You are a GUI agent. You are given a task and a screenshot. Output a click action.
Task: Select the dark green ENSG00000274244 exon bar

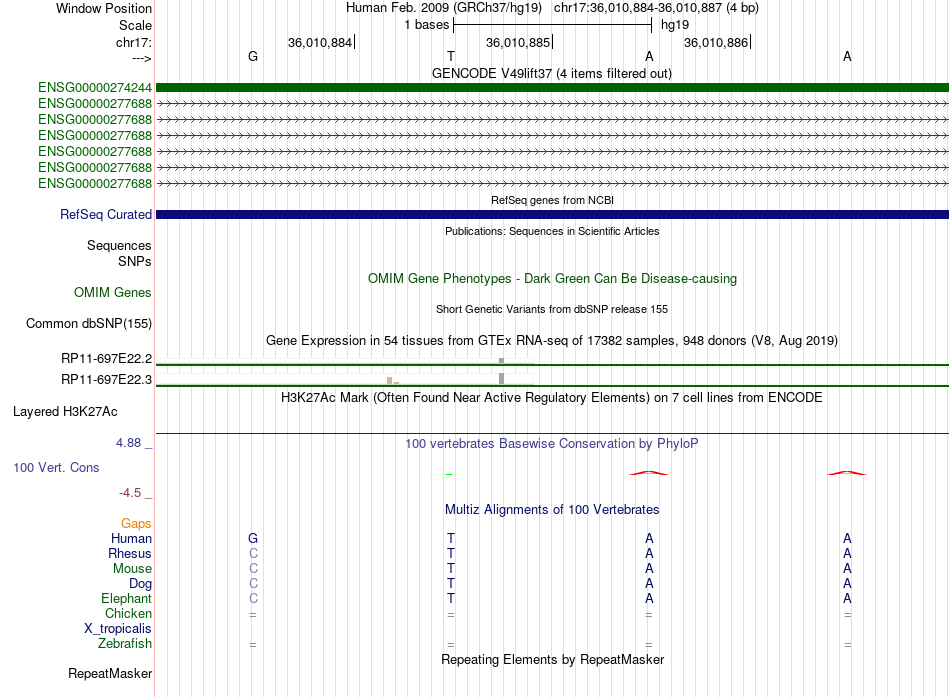pyautogui.click(x=552, y=88)
